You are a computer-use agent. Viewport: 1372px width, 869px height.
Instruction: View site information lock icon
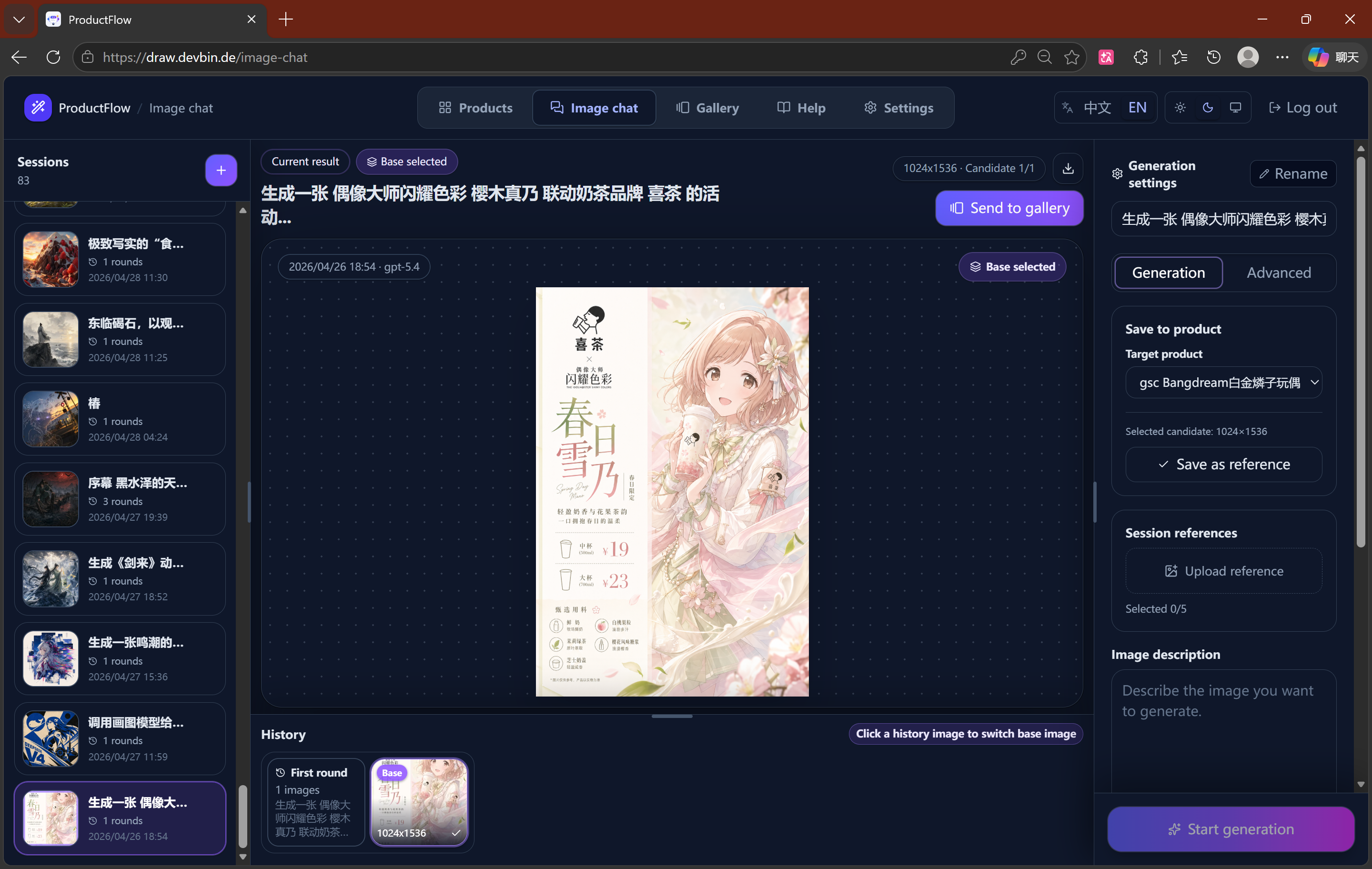[x=87, y=57]
